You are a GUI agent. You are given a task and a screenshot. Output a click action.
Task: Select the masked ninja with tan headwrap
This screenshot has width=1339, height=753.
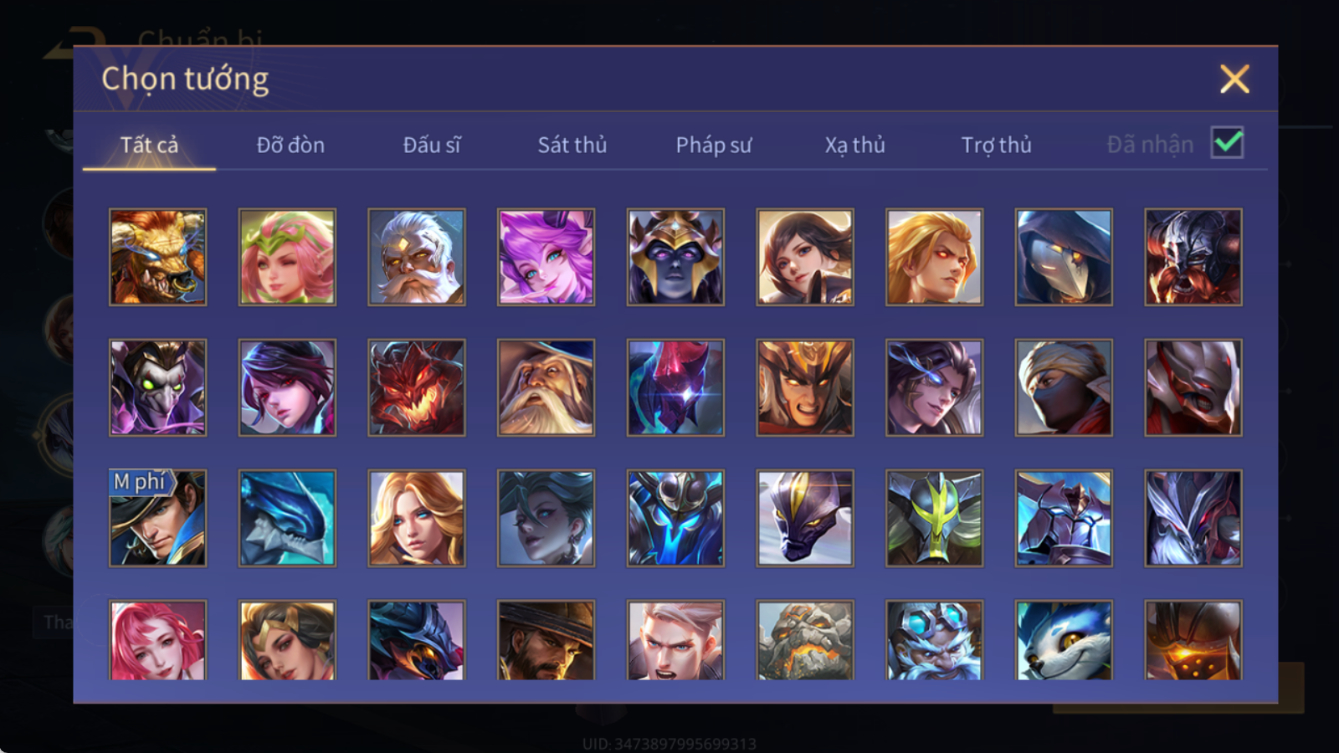coord(1064,388)
